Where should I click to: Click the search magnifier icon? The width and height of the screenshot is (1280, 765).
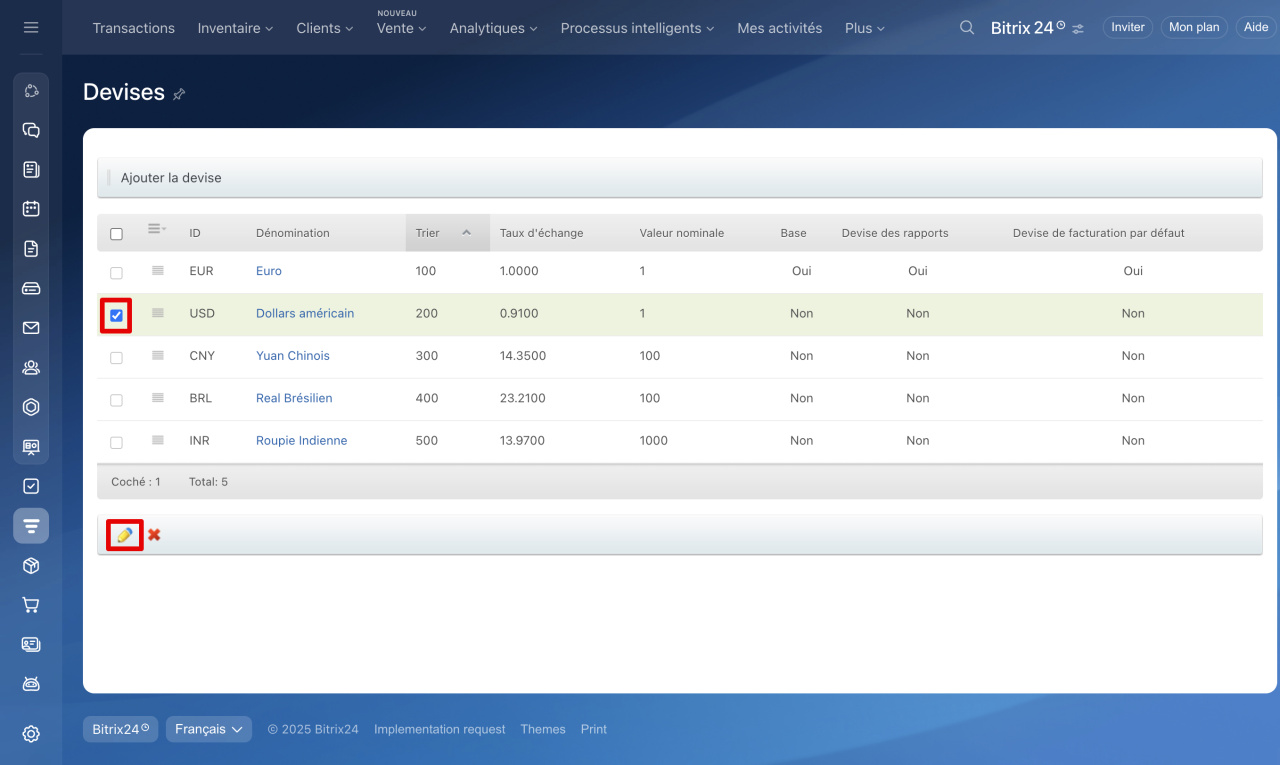pos(967,28)
